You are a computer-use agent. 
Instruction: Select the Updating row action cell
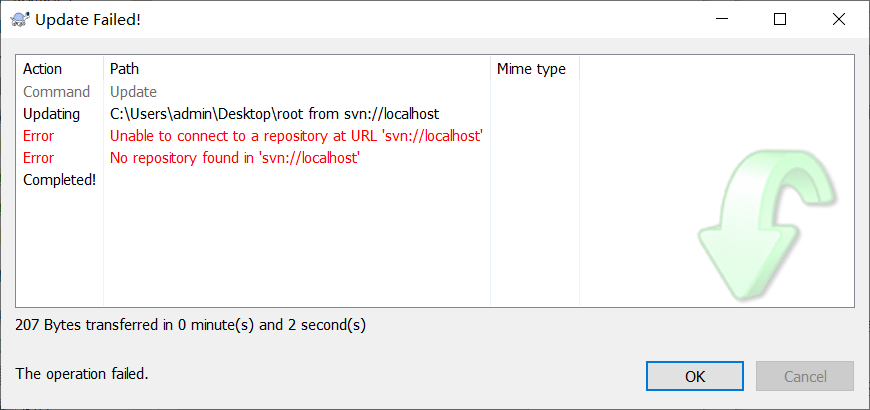click(x=52, y=114)
